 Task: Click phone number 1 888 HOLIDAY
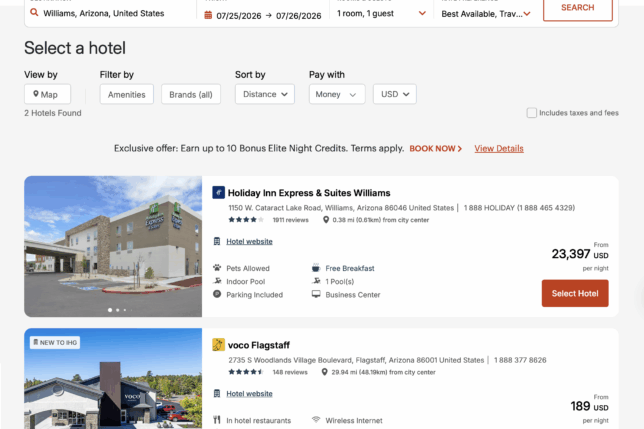pyautogui.click(x=519, y=208)
